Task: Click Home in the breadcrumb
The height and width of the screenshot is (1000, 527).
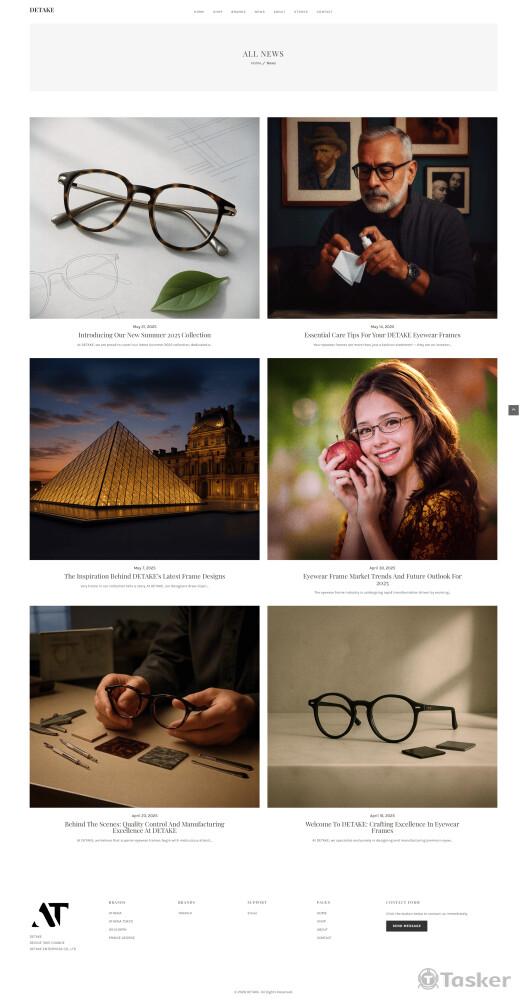Action: click(256, 63)
